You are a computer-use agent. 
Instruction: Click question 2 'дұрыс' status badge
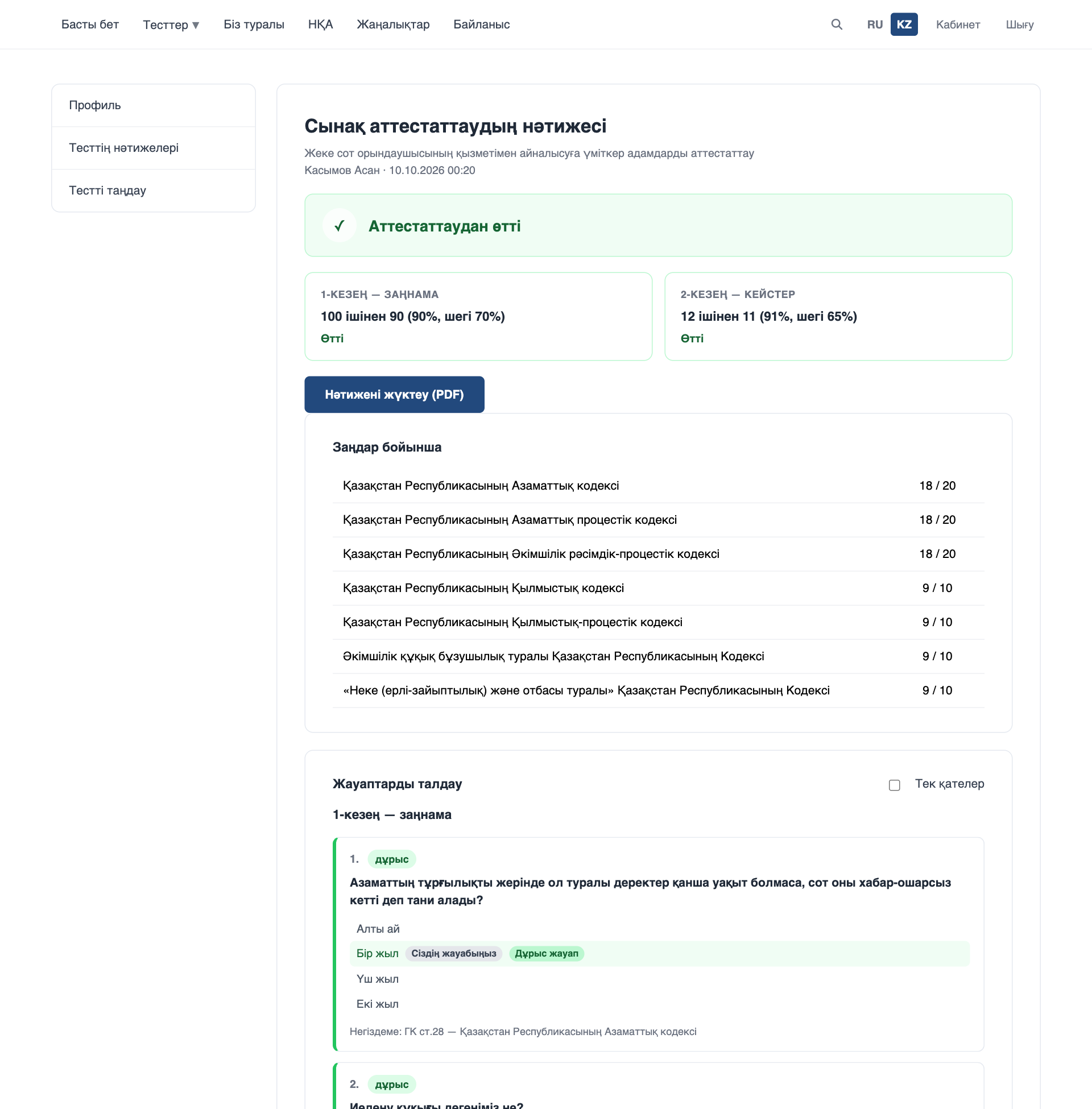(392, 1084)
